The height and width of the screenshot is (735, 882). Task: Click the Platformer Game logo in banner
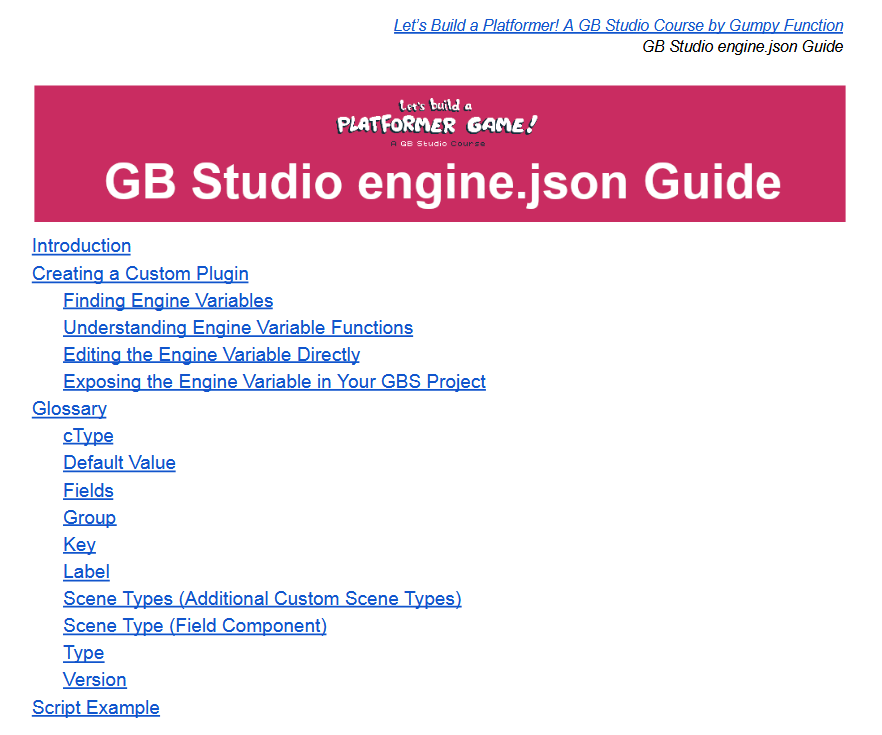(x=438, y=123)
